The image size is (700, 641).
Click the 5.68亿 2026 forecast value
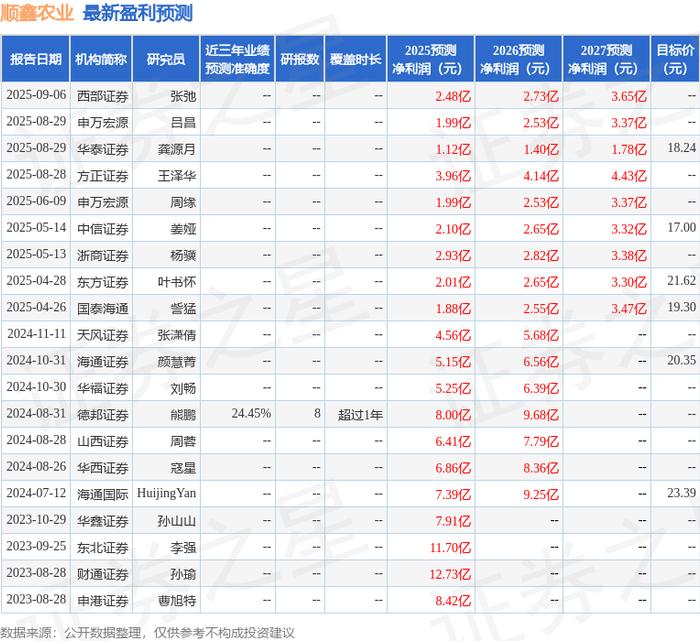[541, 335]
